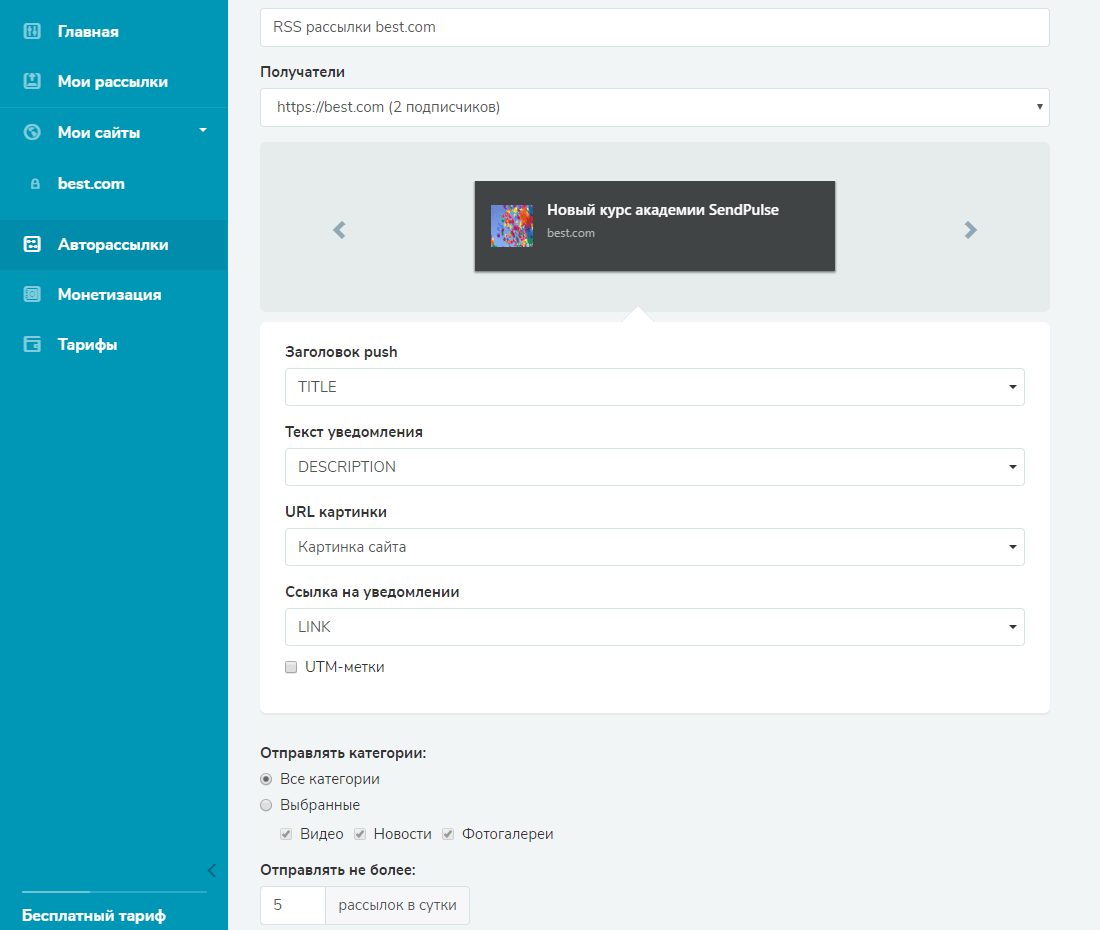Click the Тарифы wallet icon

tap(32, 344)
